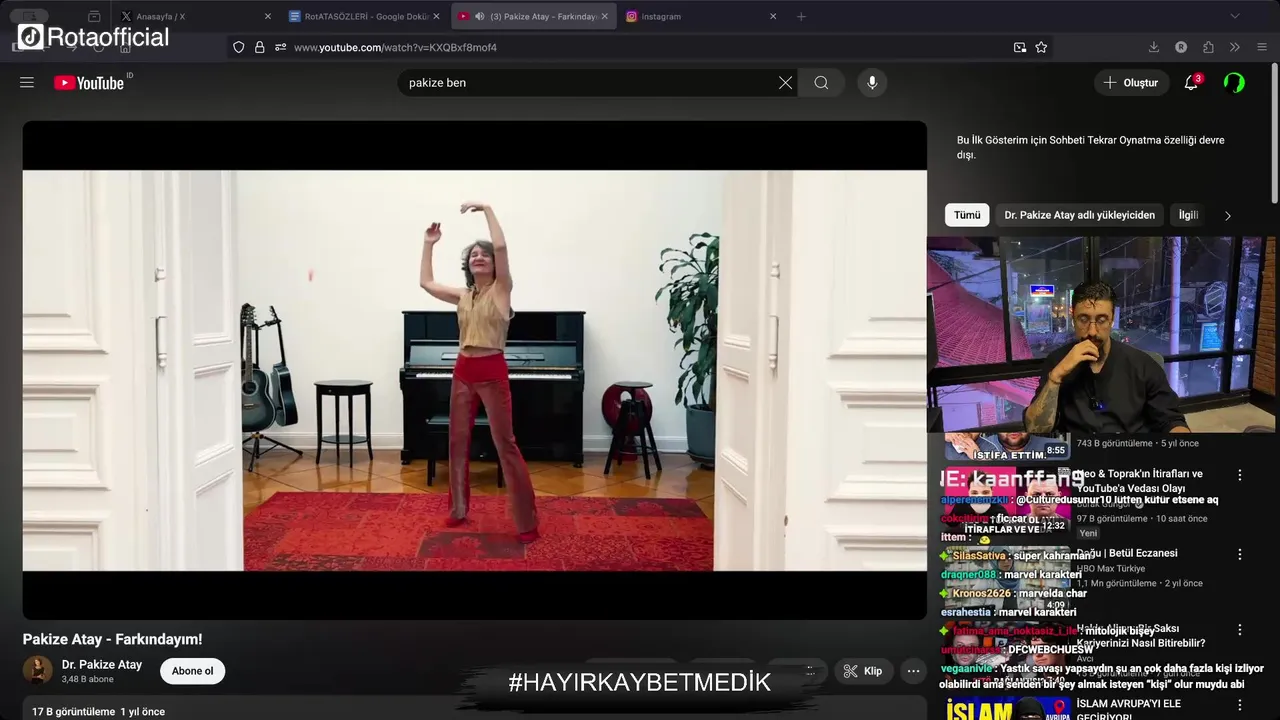Open the YouTube'a Vedası Olayı video title

[x=1139, y=481]
